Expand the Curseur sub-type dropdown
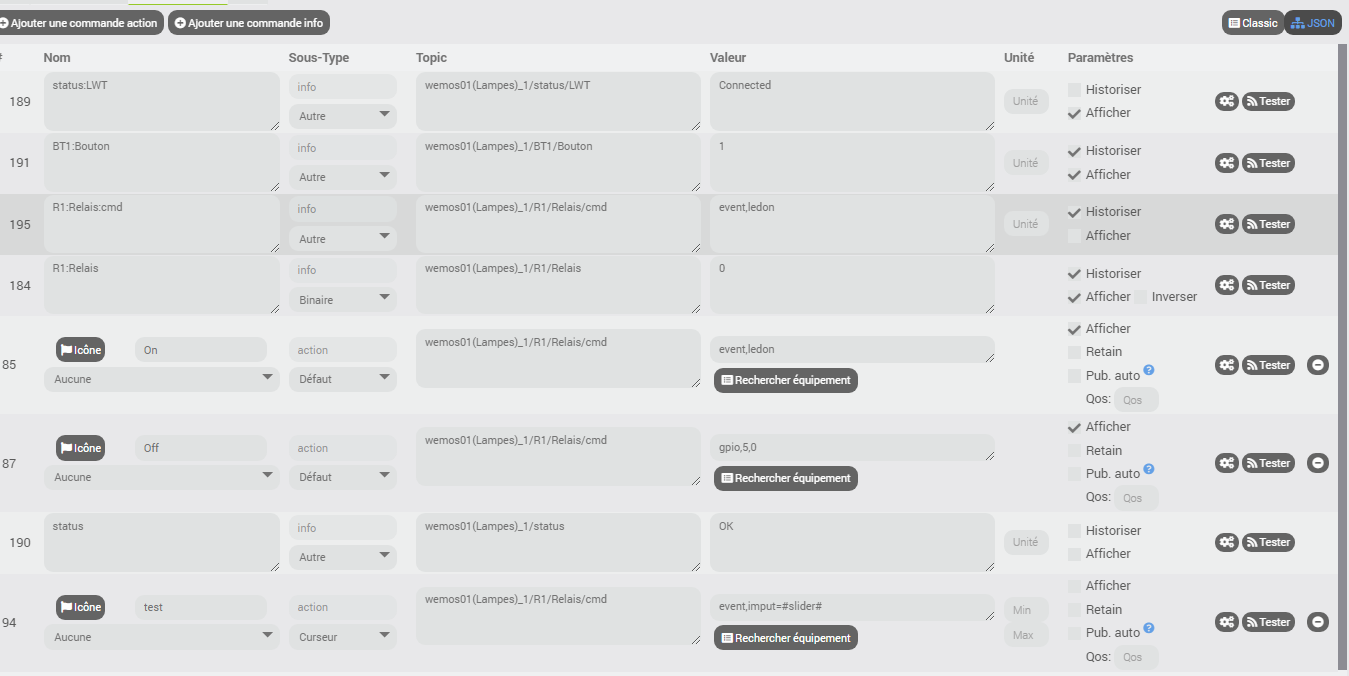This screenshot has width=1349, height=676. pyautogui.click(x=343, y=637)
